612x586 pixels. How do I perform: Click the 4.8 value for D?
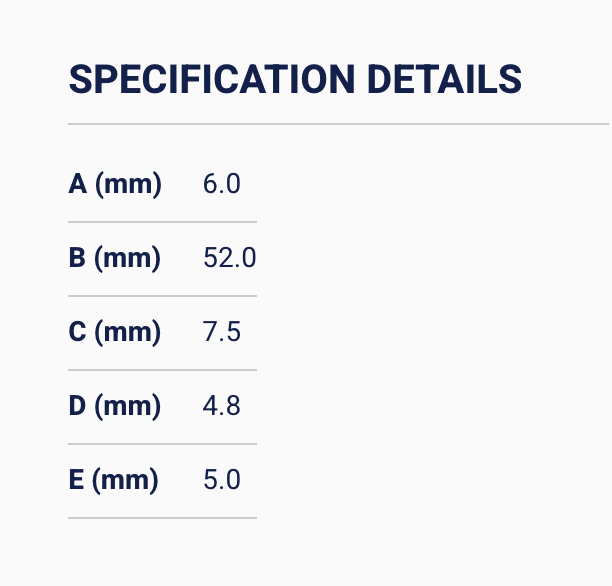point(221,406)
